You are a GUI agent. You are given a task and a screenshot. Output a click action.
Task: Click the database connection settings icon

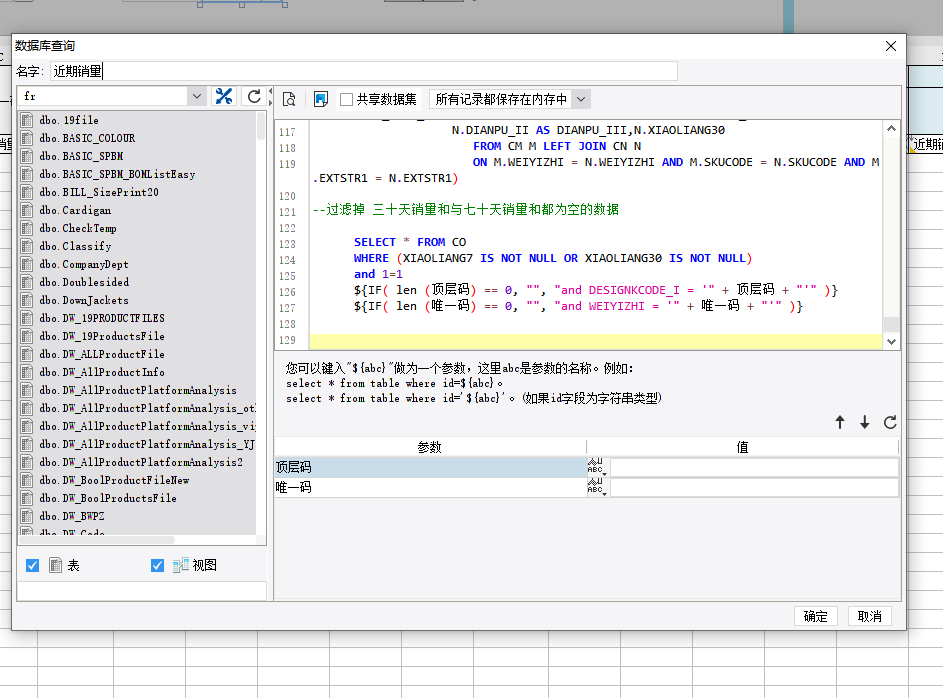[x=224, y=96]
